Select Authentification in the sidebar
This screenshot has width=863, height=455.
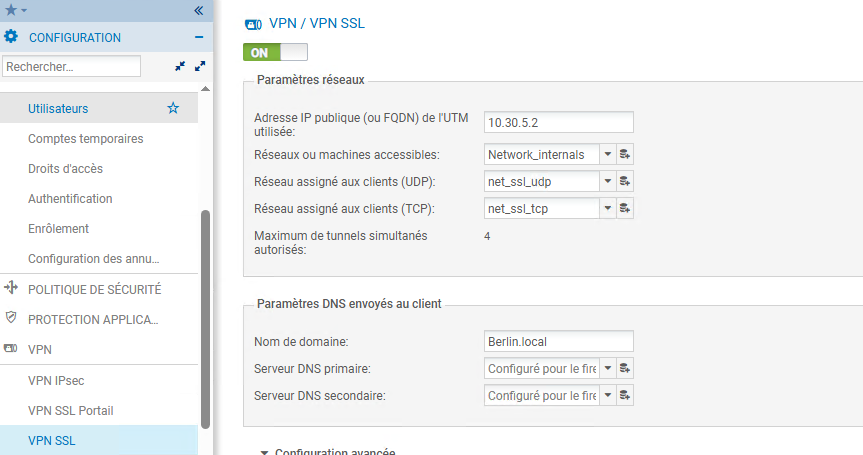point(70,198)
